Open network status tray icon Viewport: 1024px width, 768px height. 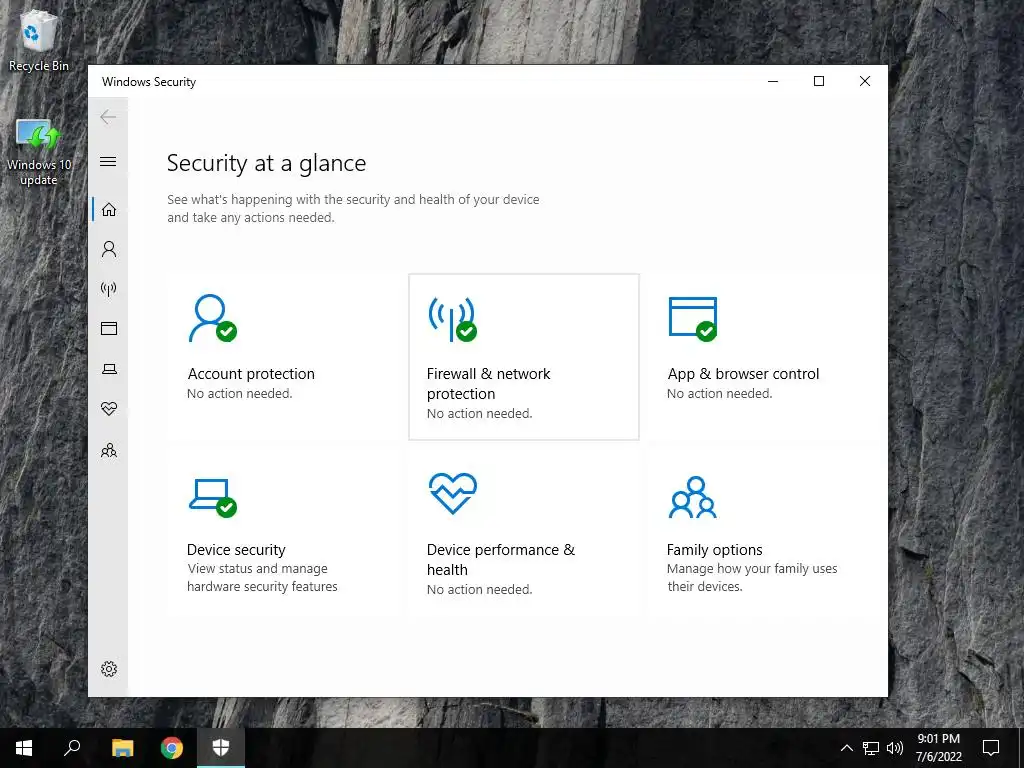tap(871, 748)
